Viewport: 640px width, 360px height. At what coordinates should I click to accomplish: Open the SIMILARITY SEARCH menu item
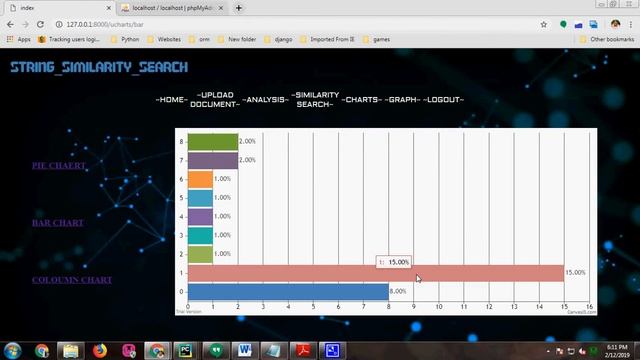pos(315,100)
